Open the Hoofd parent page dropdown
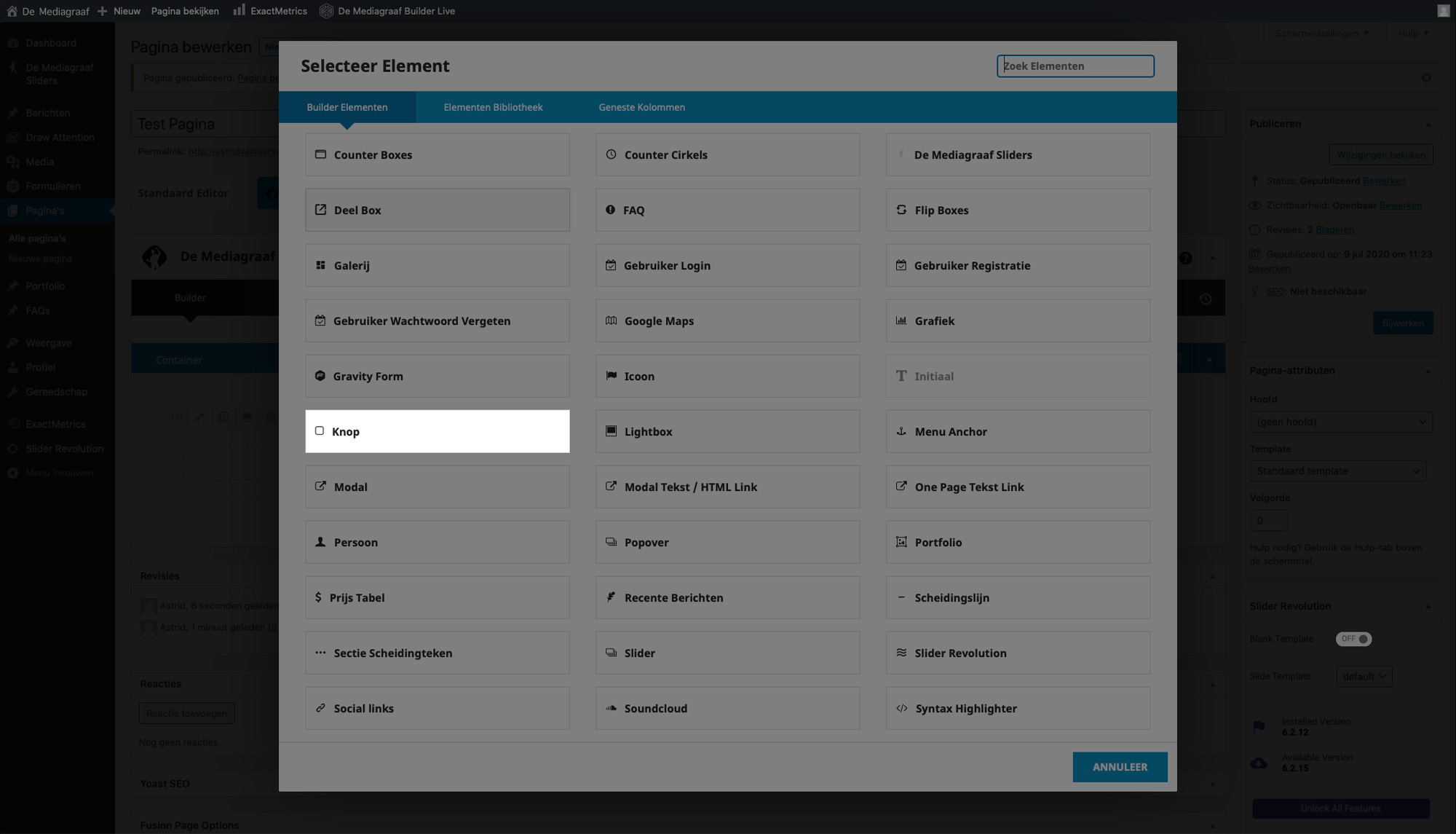Image resolution: width=1456 pixels, height=834 pixels. coord(1340,422)
